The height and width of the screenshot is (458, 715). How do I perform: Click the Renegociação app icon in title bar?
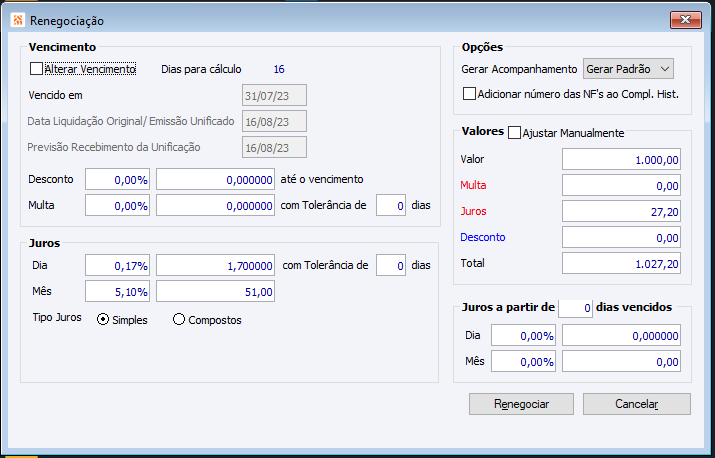[x=17, y=20]
